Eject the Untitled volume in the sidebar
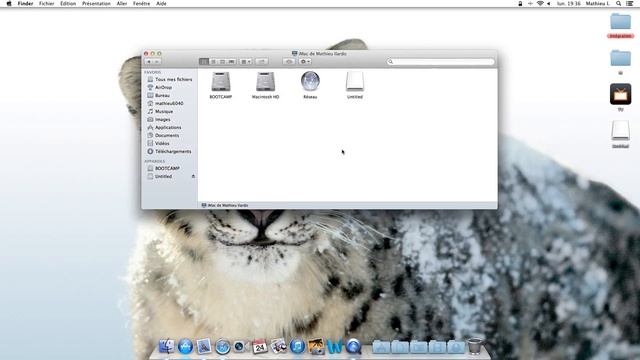 [193, 176]
